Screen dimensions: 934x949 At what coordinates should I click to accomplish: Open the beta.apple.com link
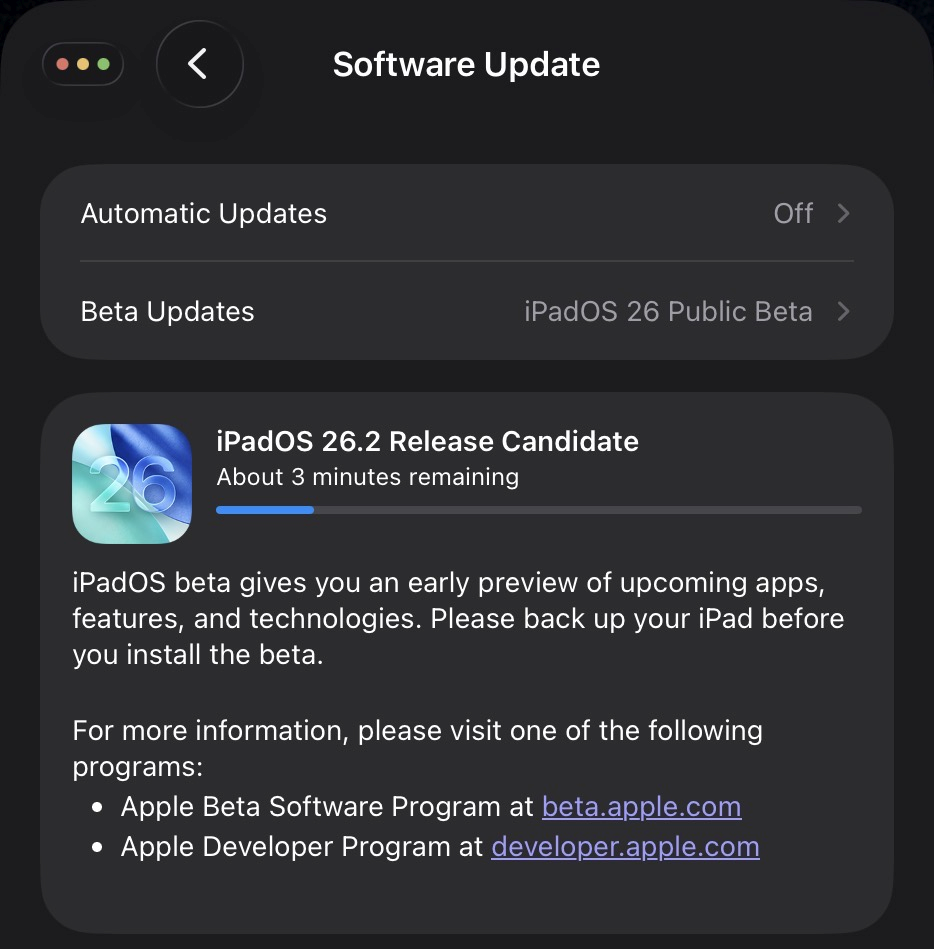click(x=641, y=806)
